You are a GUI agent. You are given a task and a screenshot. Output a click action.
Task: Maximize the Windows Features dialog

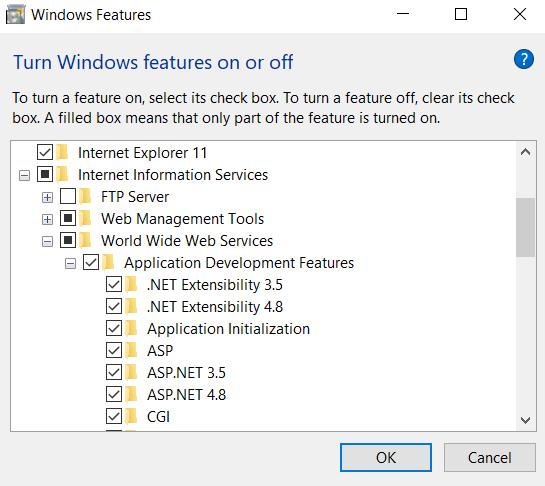point(461,14)
